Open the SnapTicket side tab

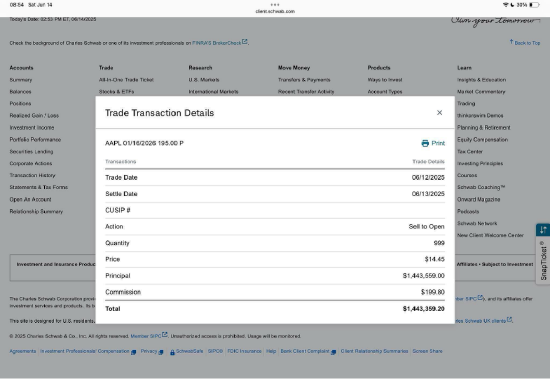click(x=543, y=260)
